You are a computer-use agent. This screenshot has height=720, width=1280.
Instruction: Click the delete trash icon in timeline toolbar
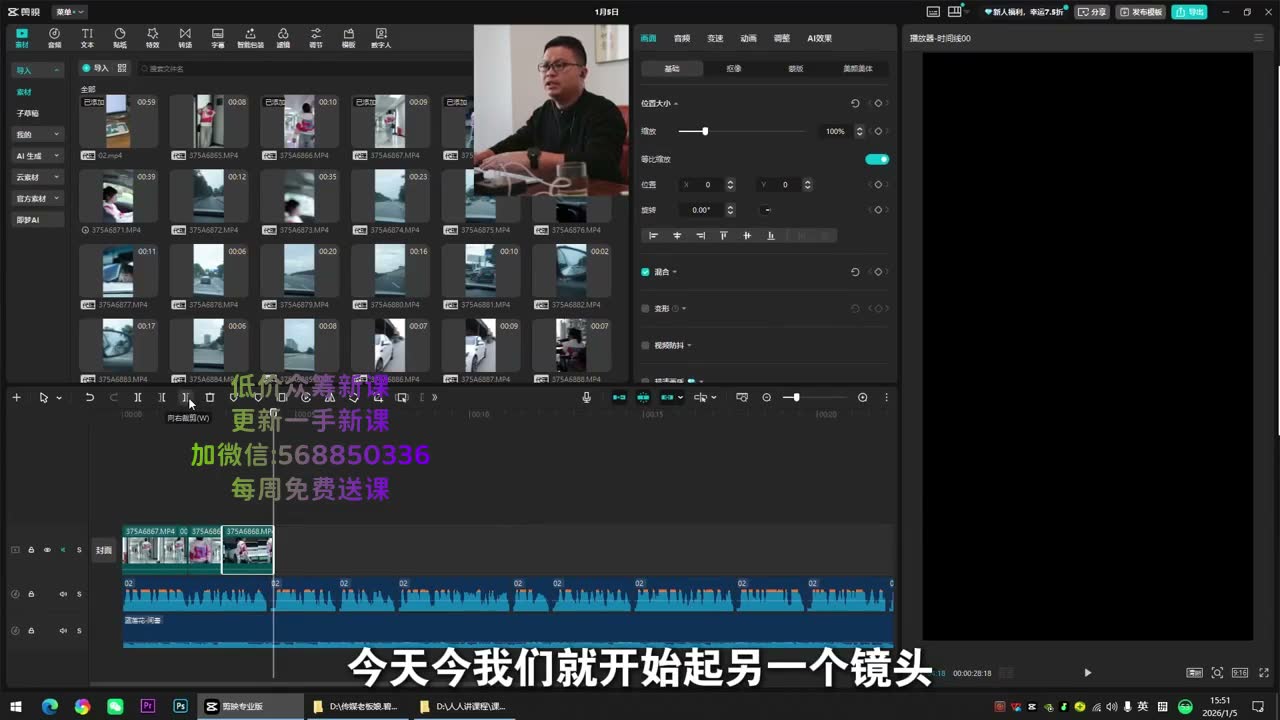(x=210, y=397)
